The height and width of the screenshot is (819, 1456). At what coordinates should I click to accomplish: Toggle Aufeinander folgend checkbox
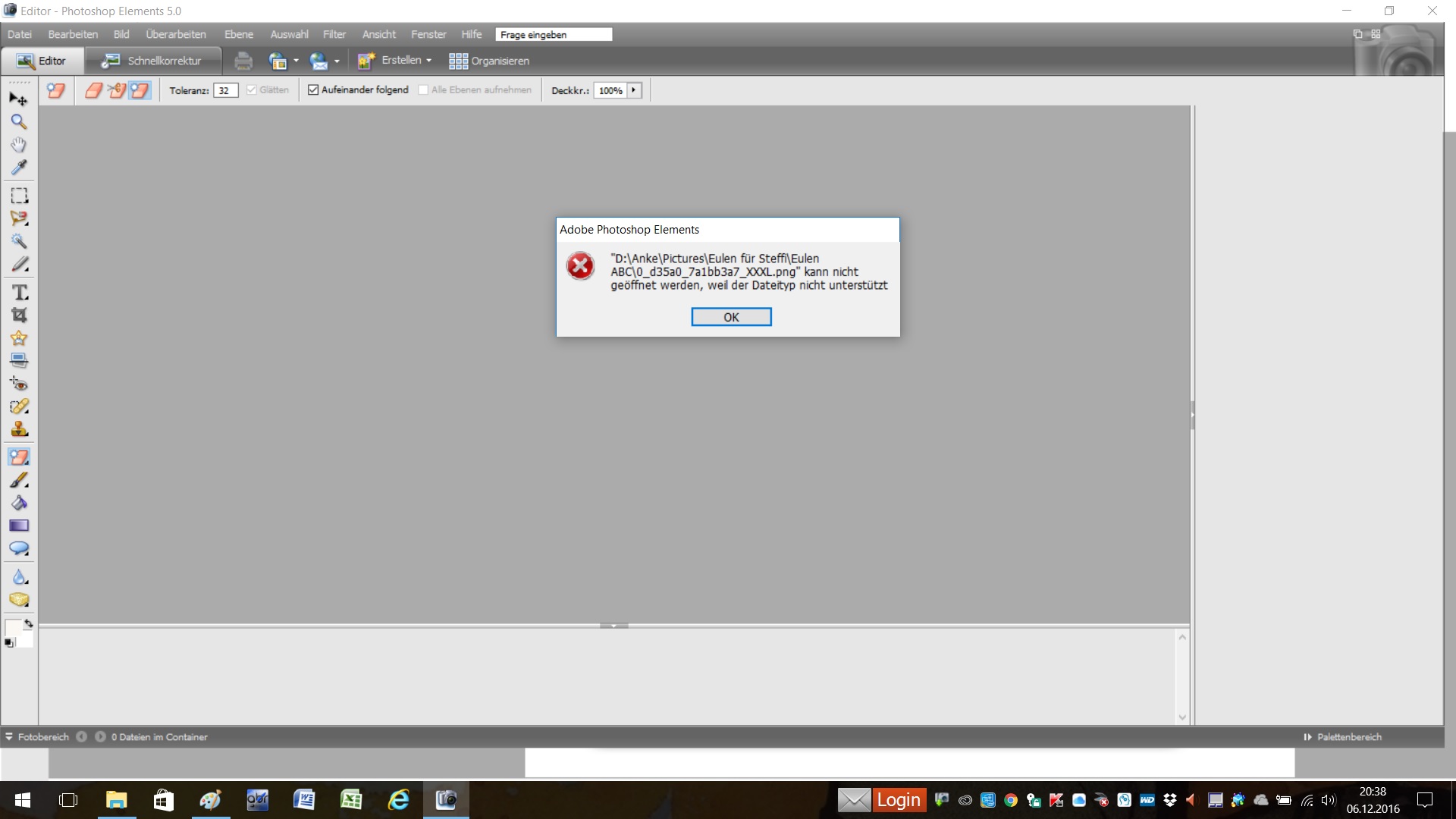coord(313,89)
